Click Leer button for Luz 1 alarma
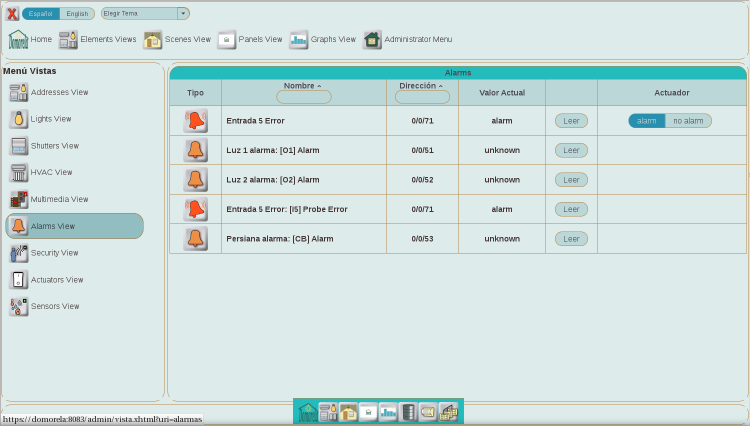 point(571,150)
